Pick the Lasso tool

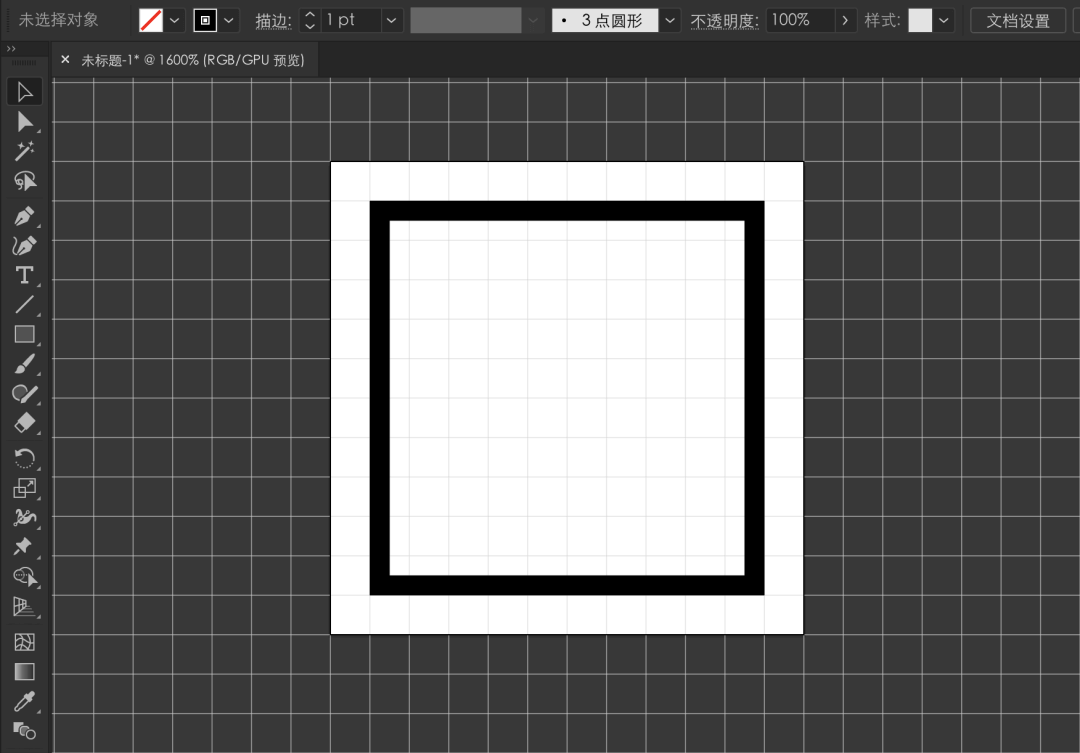25,180
